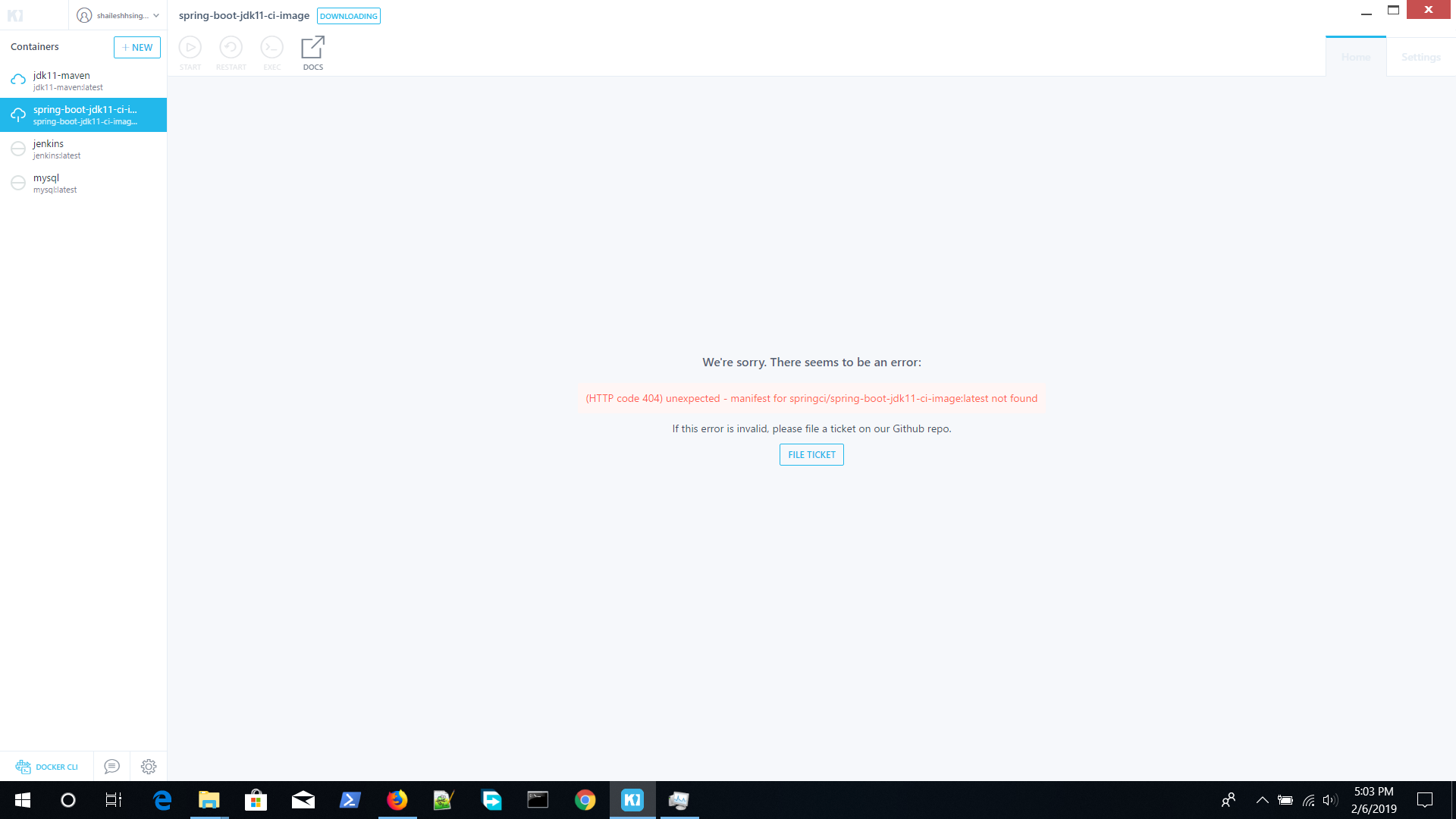Switch to the Home tab
The image size is (1456, 819).
(1355, 56)
